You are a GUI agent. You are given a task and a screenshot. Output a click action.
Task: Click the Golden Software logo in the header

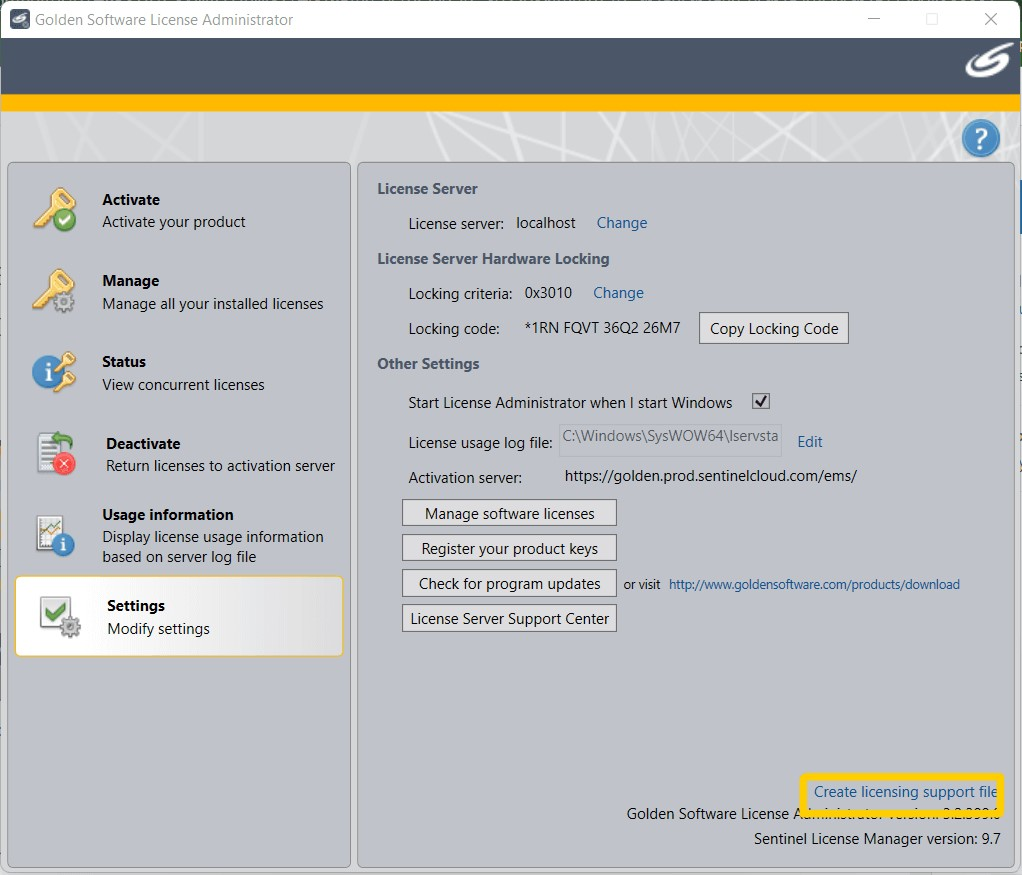[x=988, y=61]
